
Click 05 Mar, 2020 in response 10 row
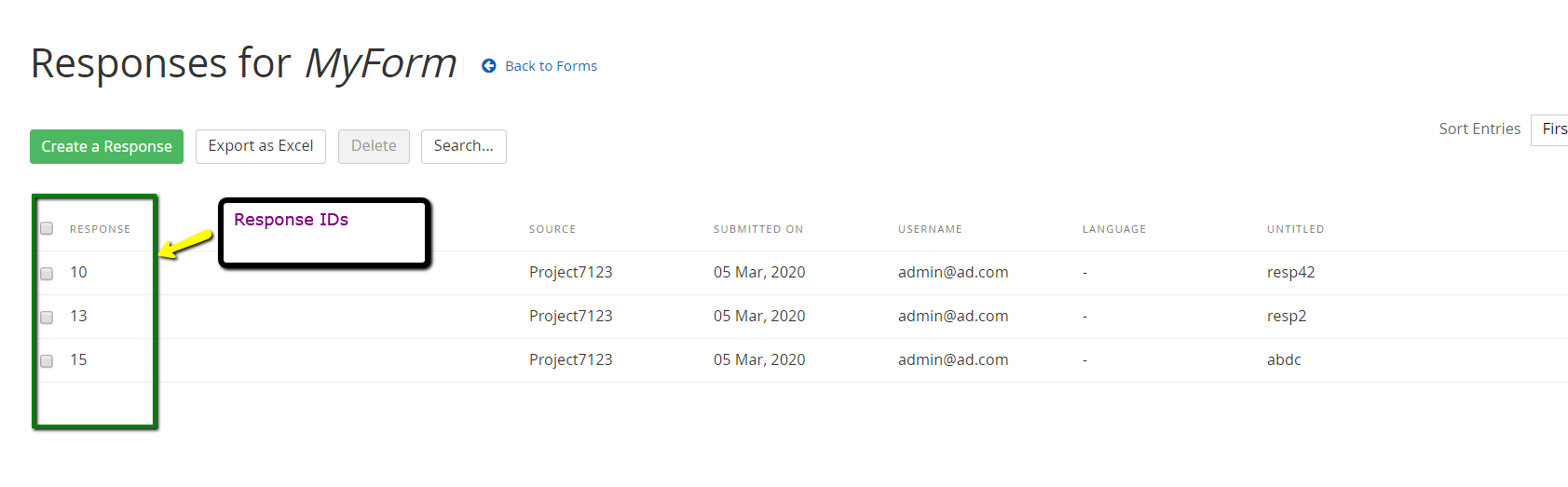(759, 272)
